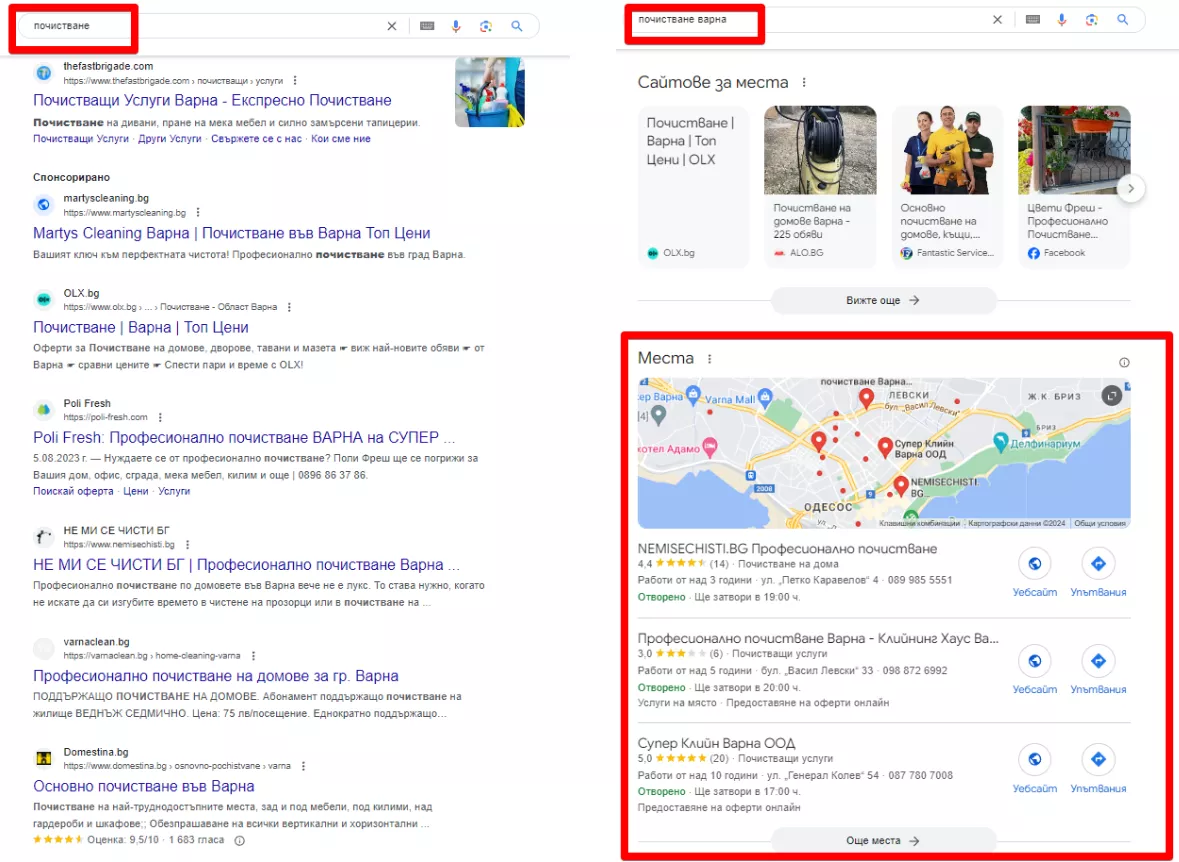Open Google Lens in the left search bar
The width and height of the screenshot is (1179, 862).
486,26
